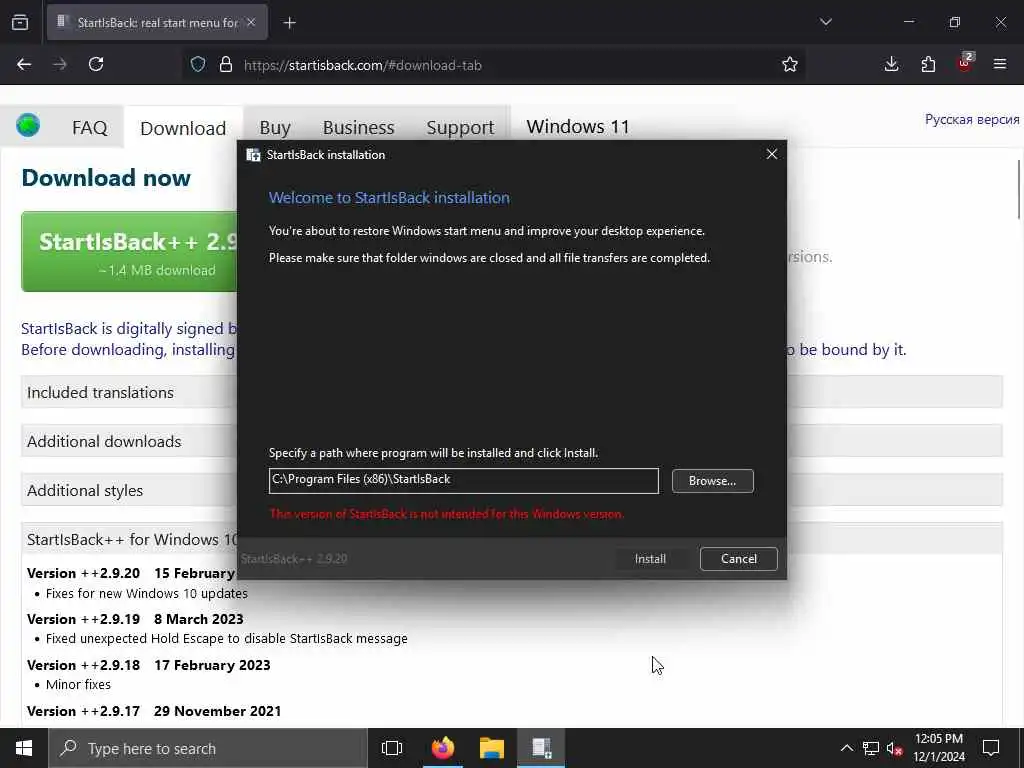This screenshot has height=768, width=1024.
Task: Switch to the Russian version link
Action: (972, 120)
